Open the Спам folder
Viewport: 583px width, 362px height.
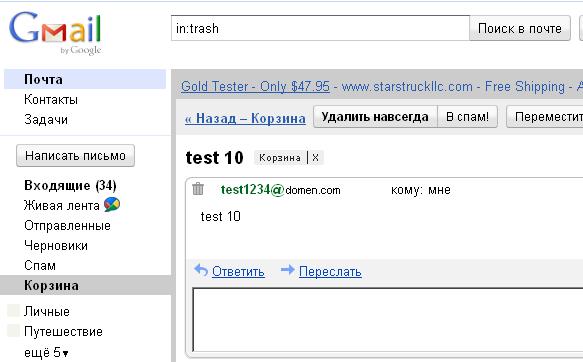coord(40,266)
